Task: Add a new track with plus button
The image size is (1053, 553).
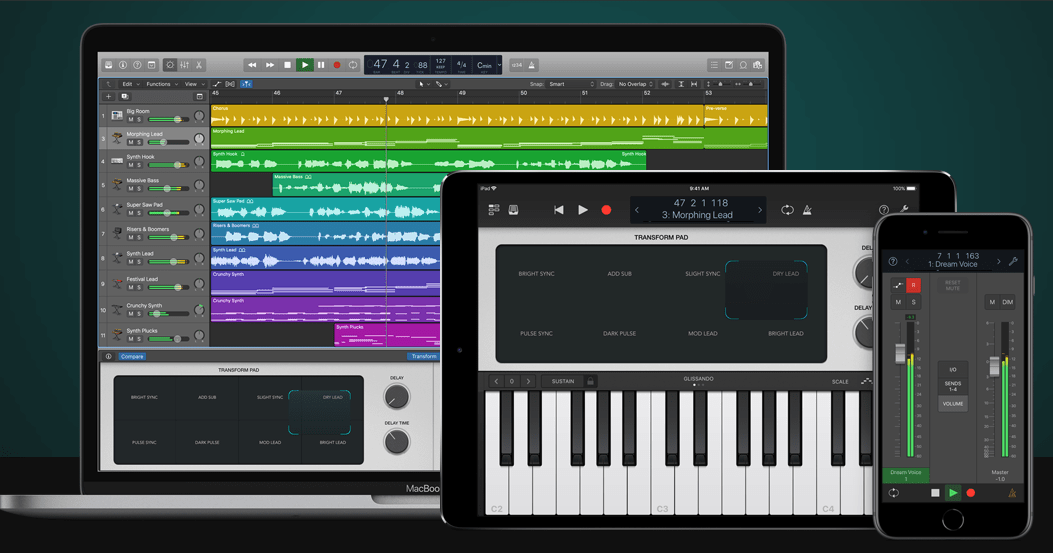Action: (108, 97)
